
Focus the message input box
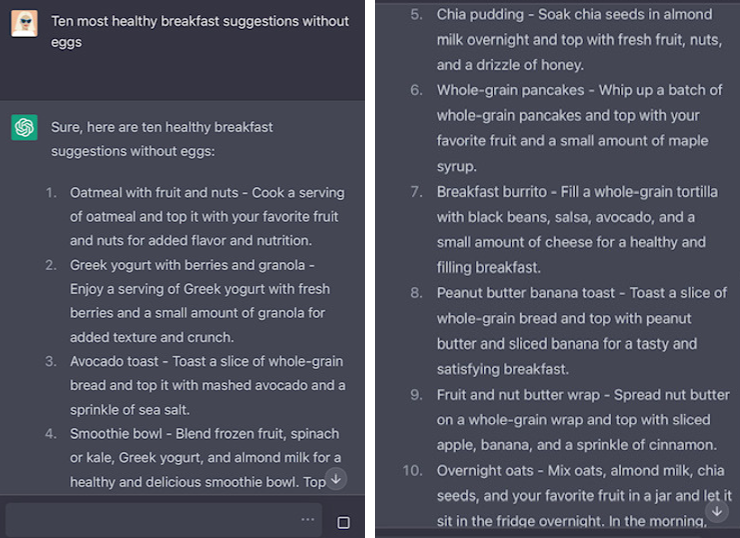[x=164, y=520]
